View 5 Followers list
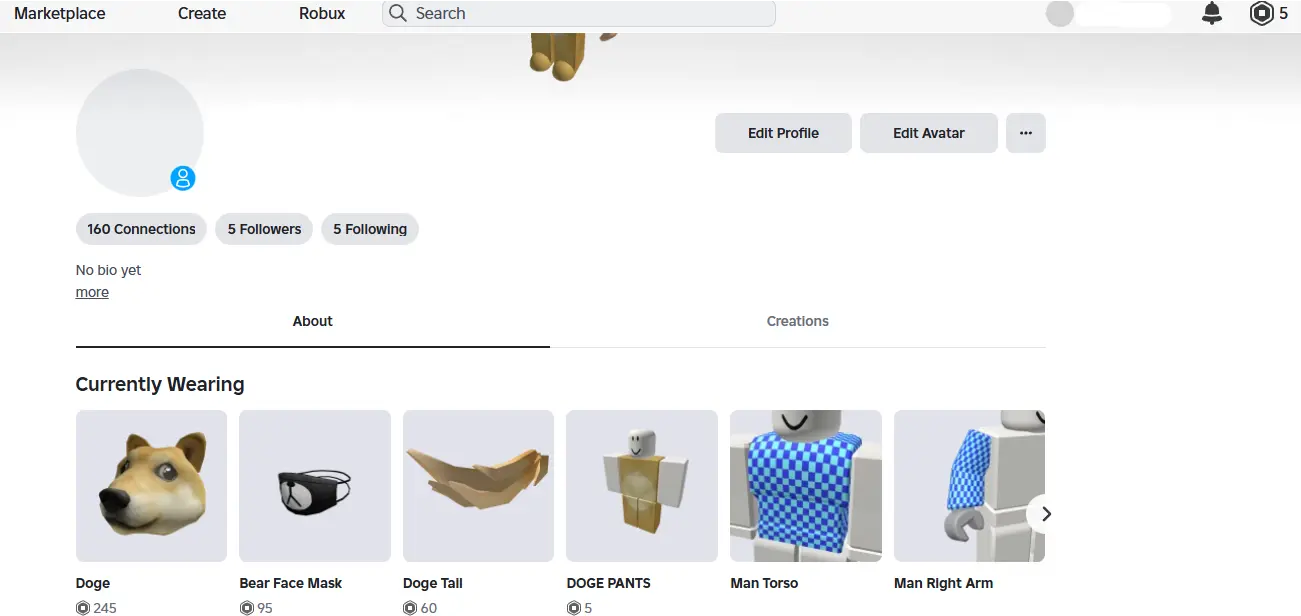The image size is (1301, 616). (x=264, y=229)
